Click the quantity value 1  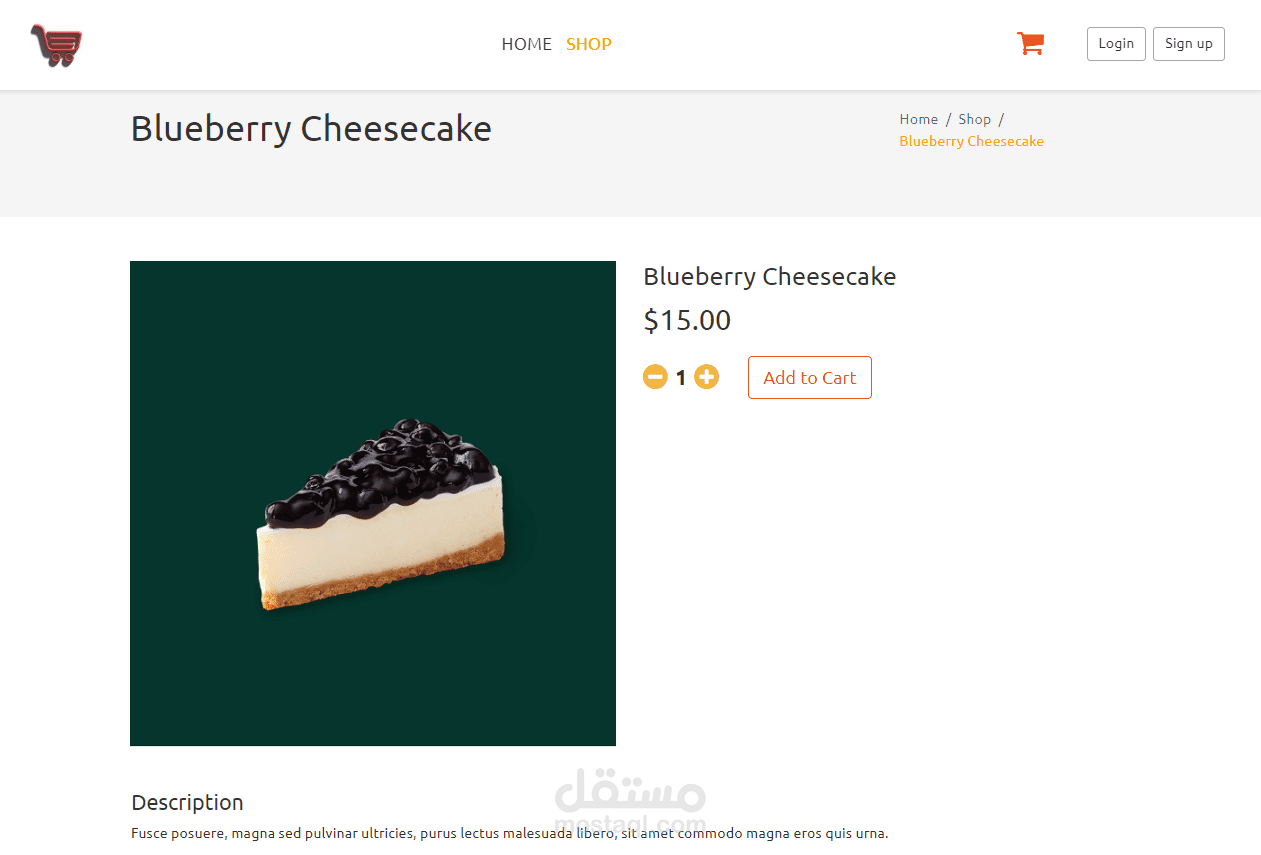click(681, 378)
